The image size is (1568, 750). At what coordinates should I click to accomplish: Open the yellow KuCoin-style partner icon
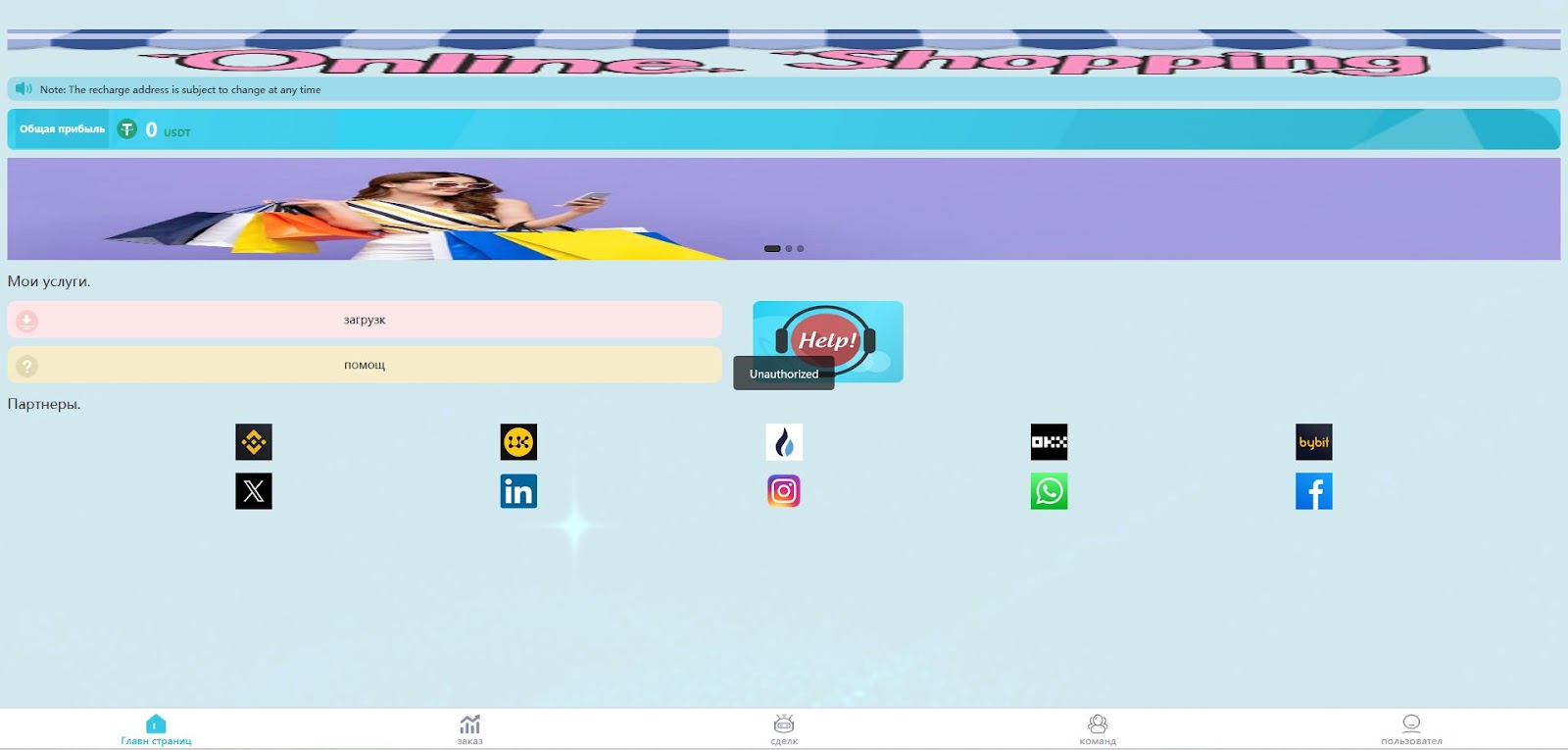click(x=518, y=442)
